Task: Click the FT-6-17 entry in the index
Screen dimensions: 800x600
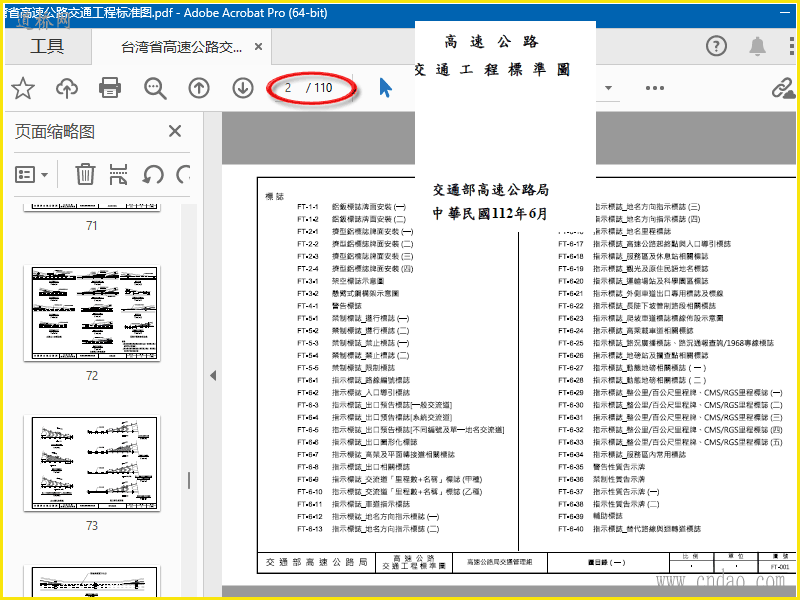Action: click(644, 244)
